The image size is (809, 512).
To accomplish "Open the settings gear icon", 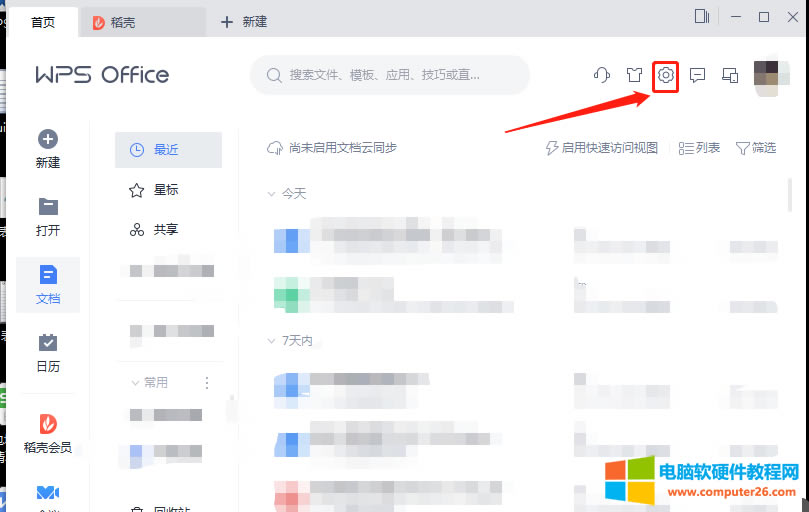I will click(x=666, y=75).
